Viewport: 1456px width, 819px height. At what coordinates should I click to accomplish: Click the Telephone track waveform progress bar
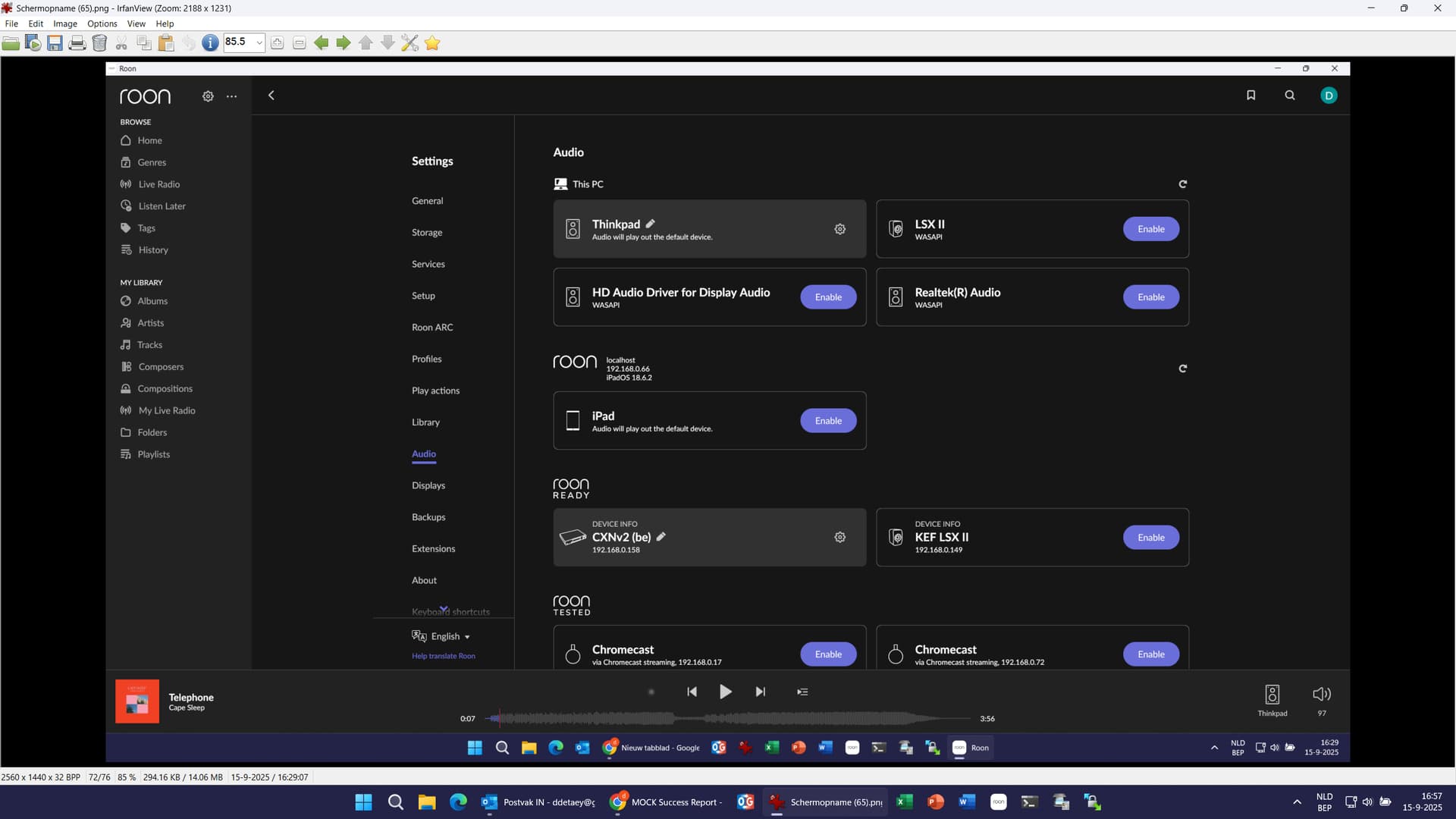tap(728, 718)
